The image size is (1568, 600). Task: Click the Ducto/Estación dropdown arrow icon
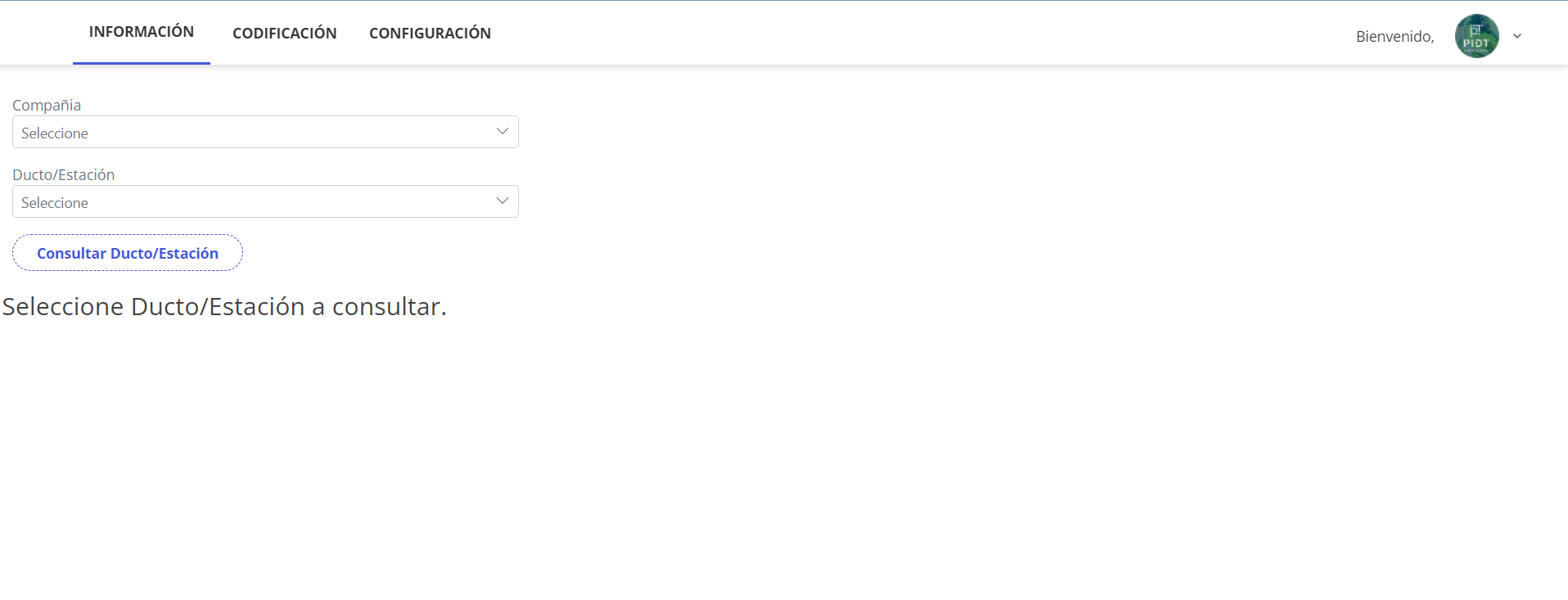pos(502,201)
